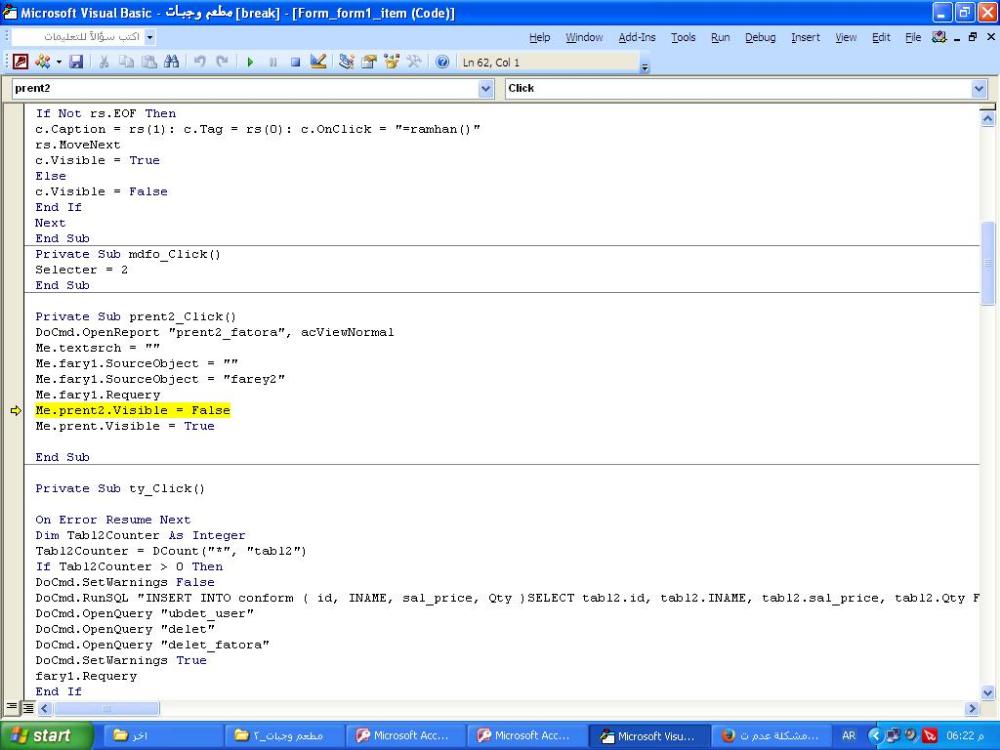Click the View Microsoft Access toolbar icon
The image size is (1000, 750).
[x=20, y=62]
